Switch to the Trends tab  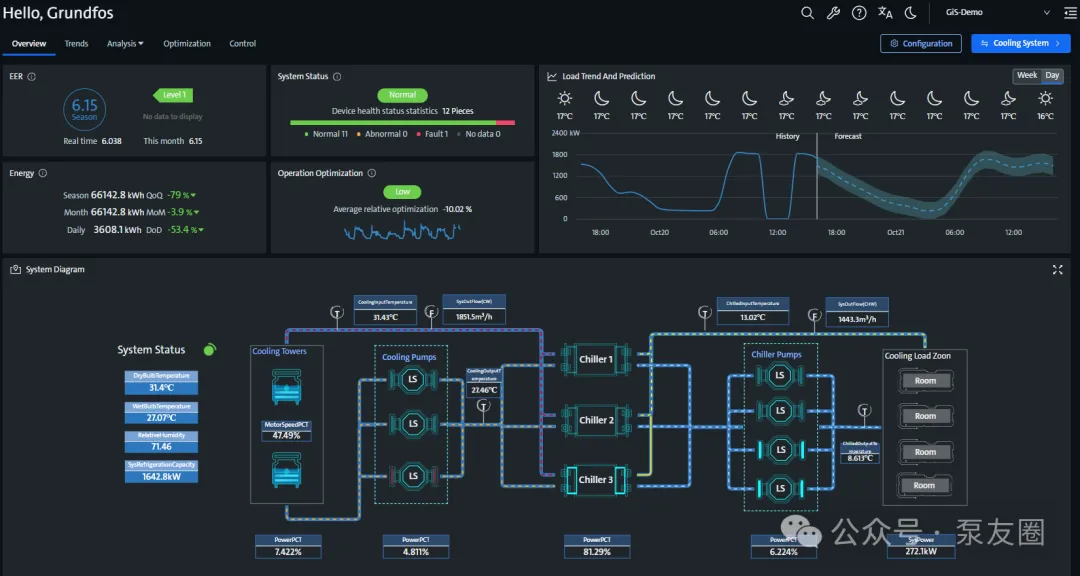76,44
